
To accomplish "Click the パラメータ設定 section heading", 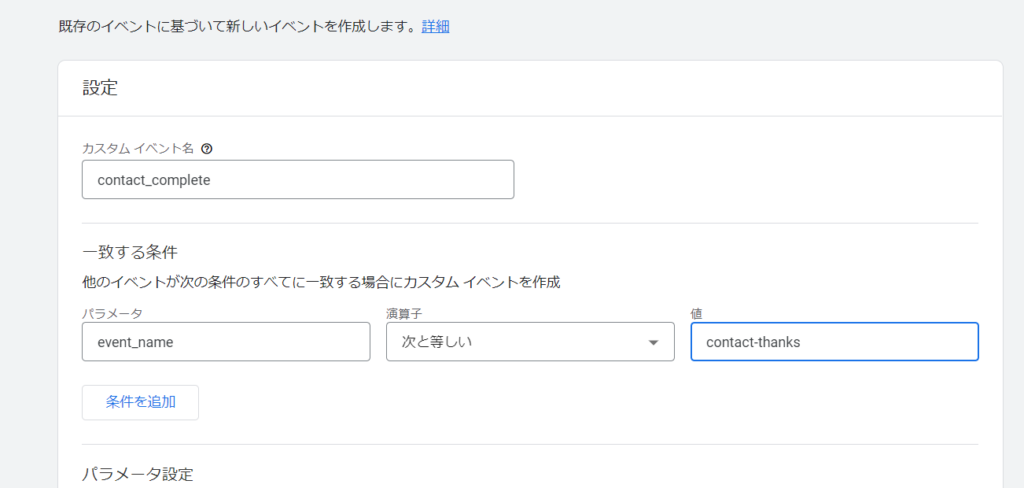I will (x=137, y=473).
